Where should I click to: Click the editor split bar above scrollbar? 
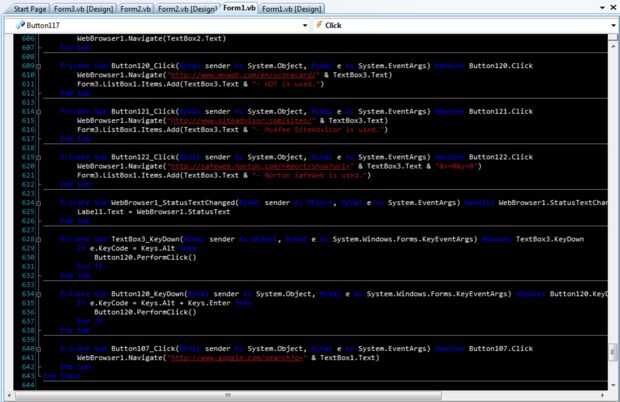click(x=613, y=37)
